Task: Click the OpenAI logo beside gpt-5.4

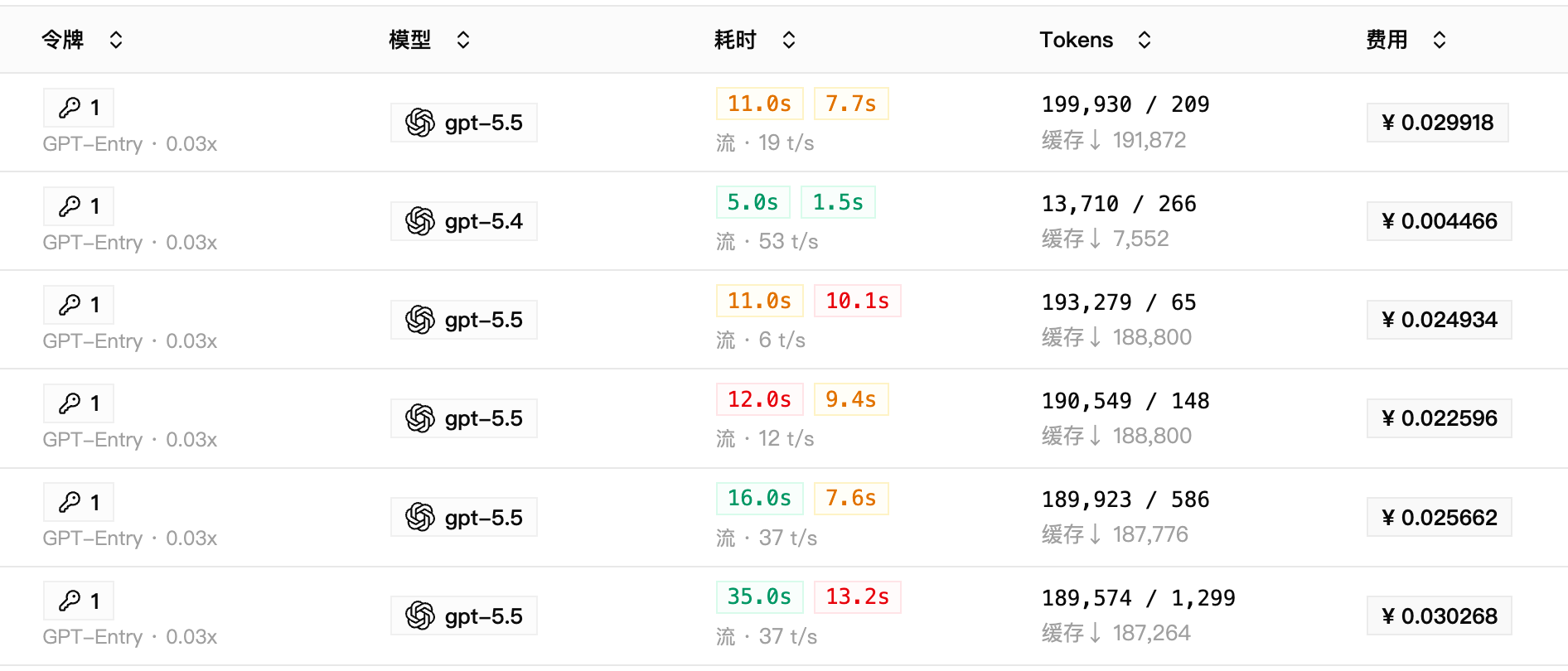Action: [420, 221]
